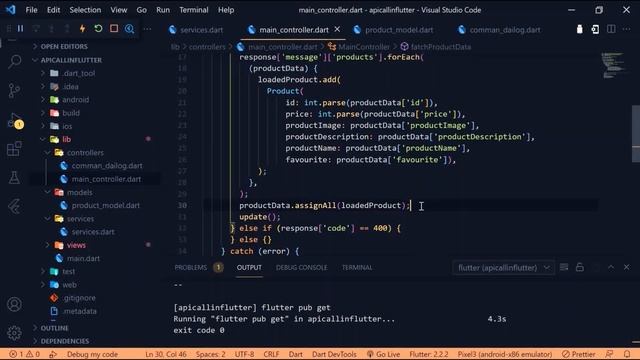Open Selection menu

[85, 10]
